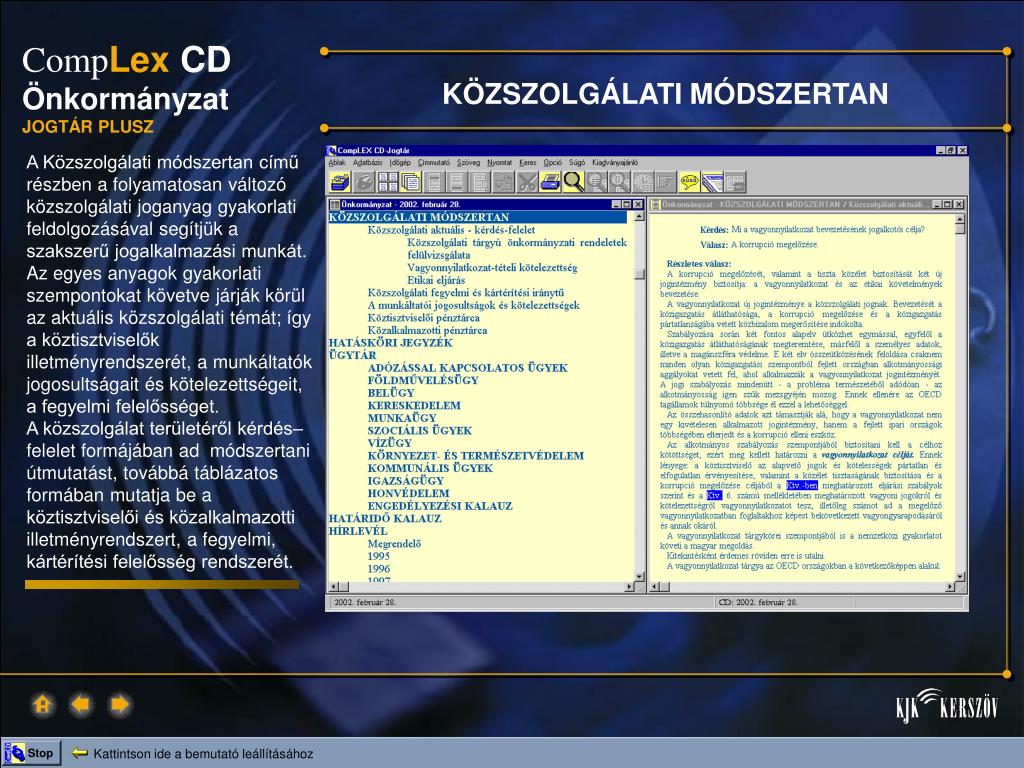Click the yellow book publications toolbar icon

point(712,182)
